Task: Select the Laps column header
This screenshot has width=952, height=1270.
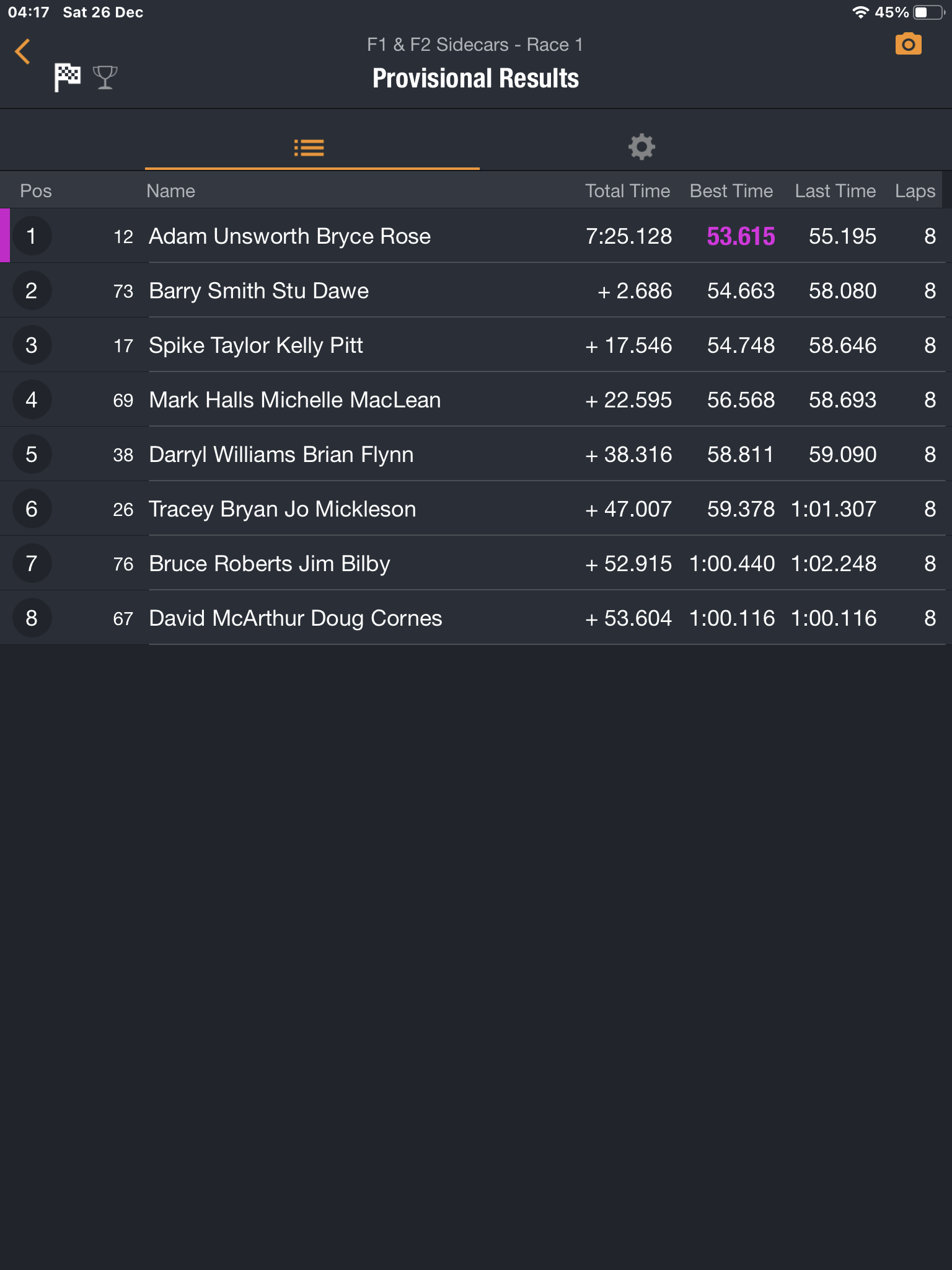Action: 915,191
